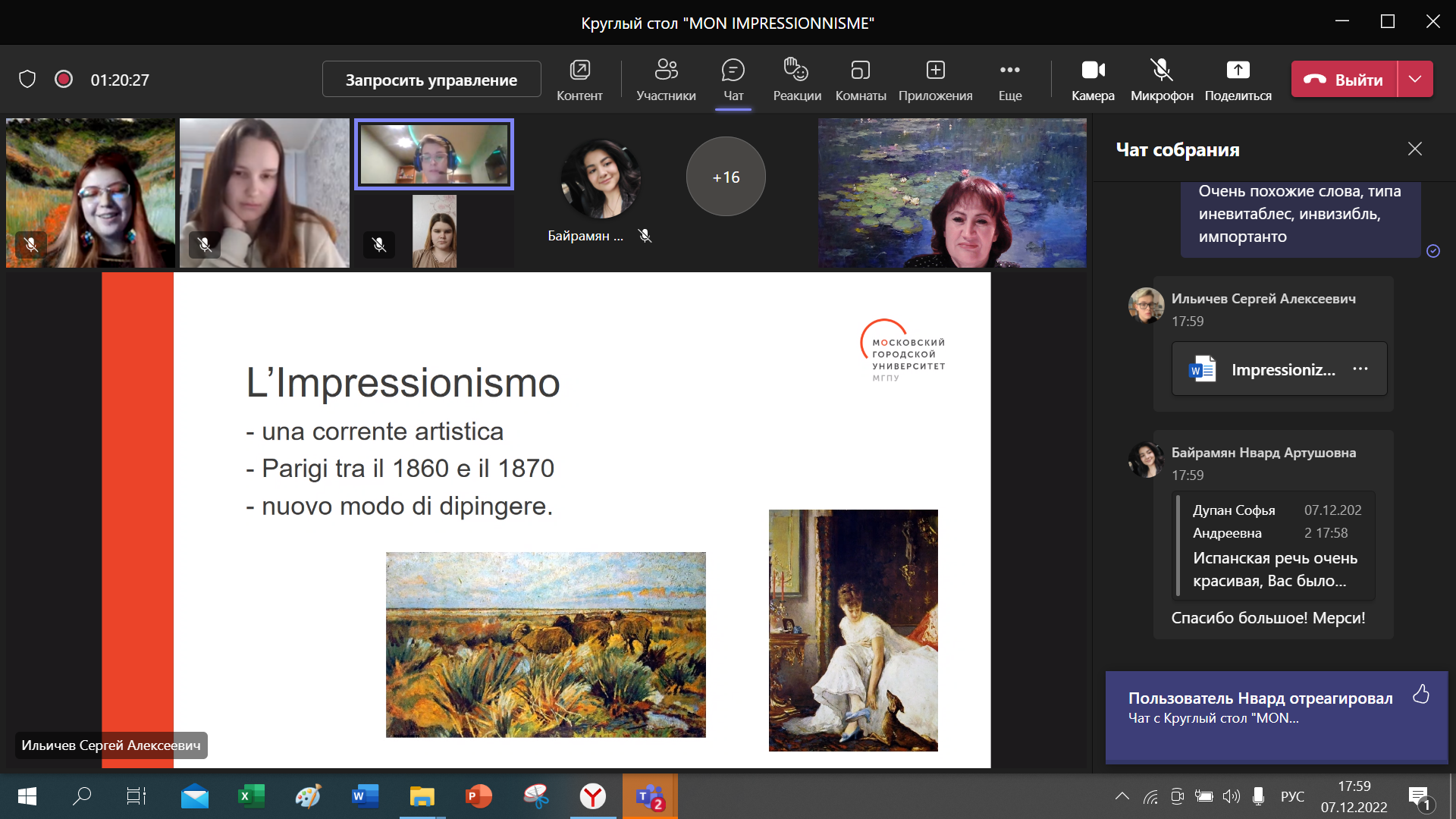Like the Нвард reaction notification
The width and height of the screenshot is (1456, 819).
click(1421, 695)
